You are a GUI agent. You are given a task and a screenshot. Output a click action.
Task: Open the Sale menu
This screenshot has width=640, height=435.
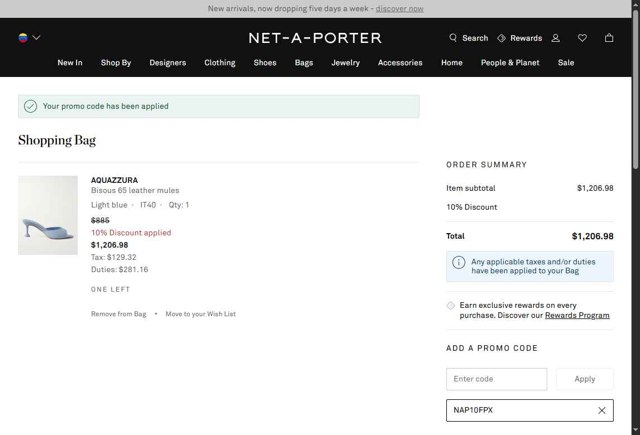(x=566, y=63)
